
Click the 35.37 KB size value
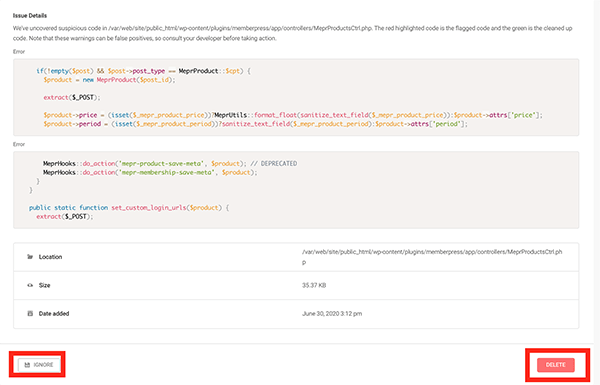click(x=314, y=285)
